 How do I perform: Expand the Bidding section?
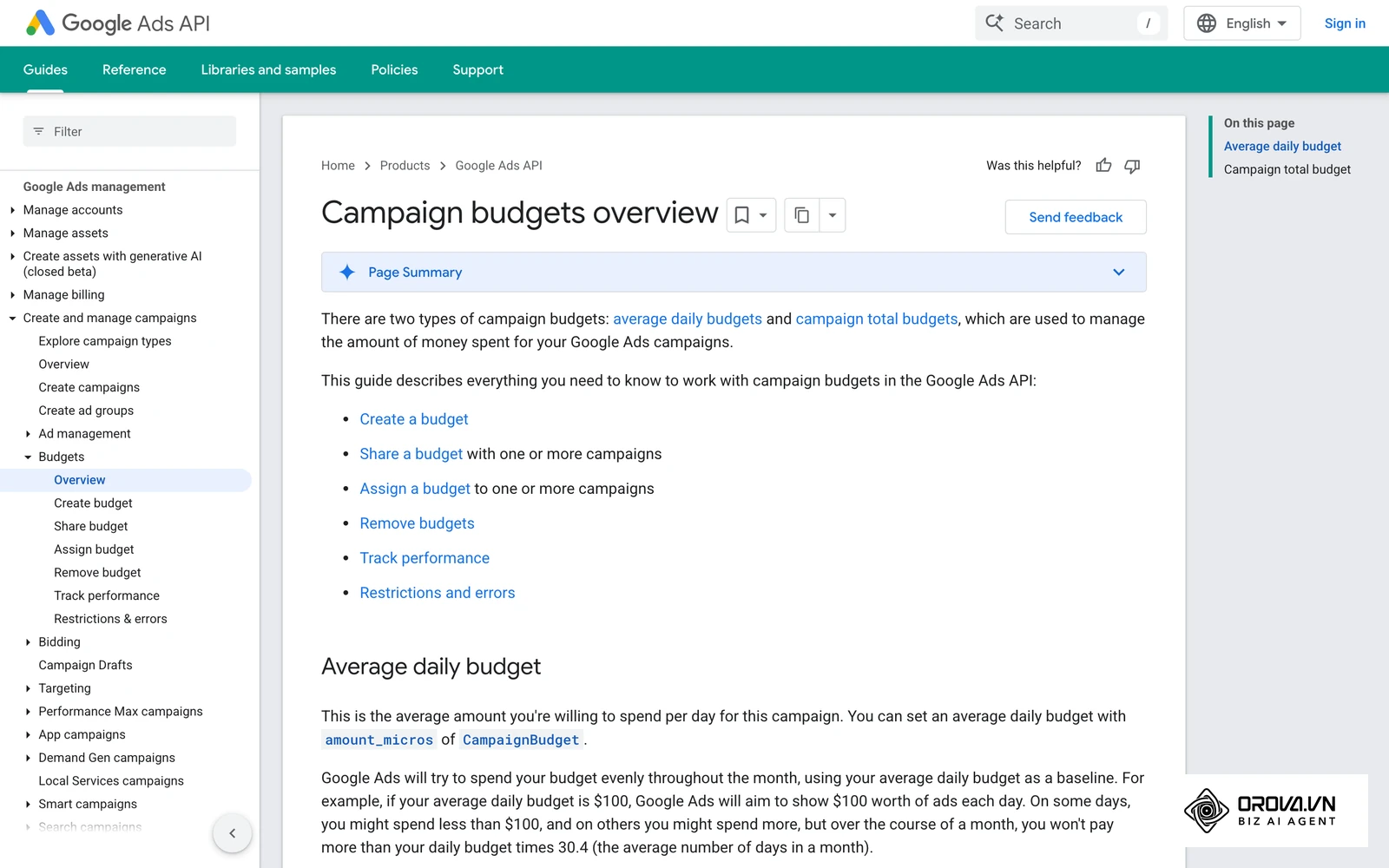click(28, 642)
